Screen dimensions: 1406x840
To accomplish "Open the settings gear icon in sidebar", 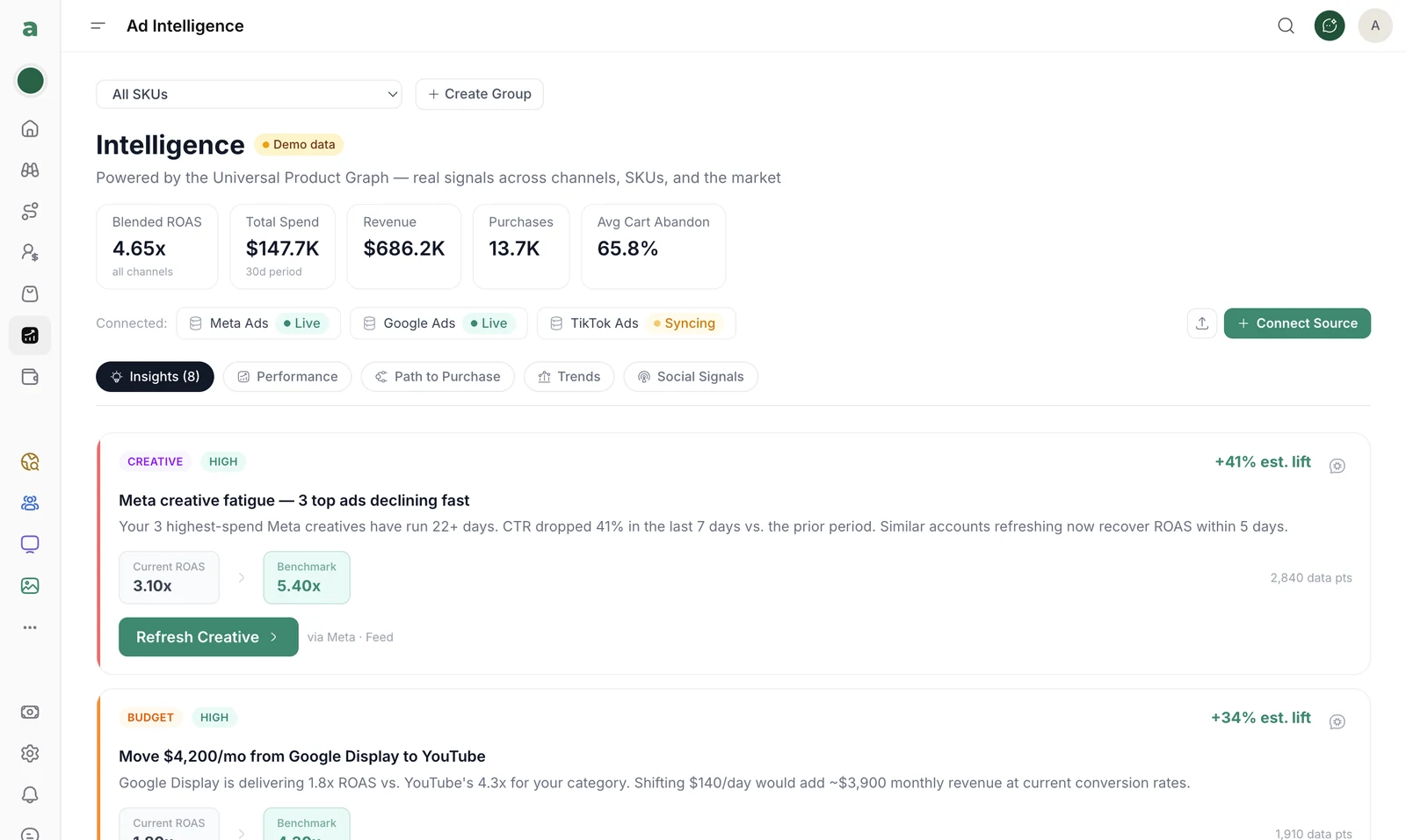I will (x=30, y=753).
